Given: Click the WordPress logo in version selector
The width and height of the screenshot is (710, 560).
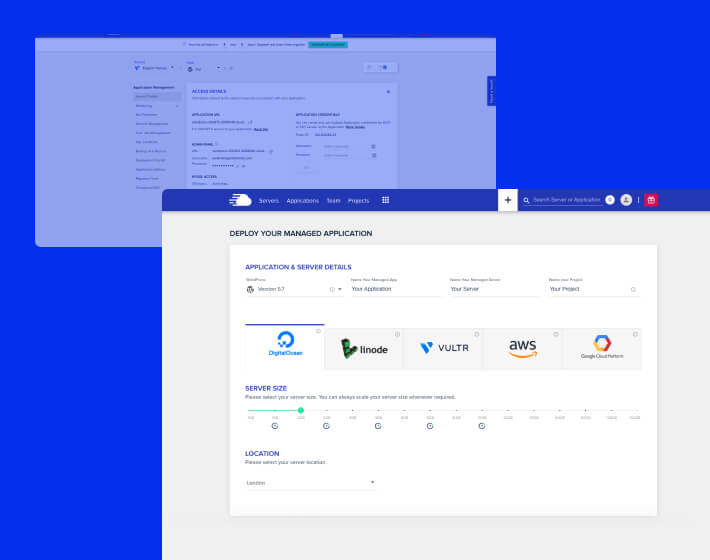Looking at the screenshot, I should 250,289.
